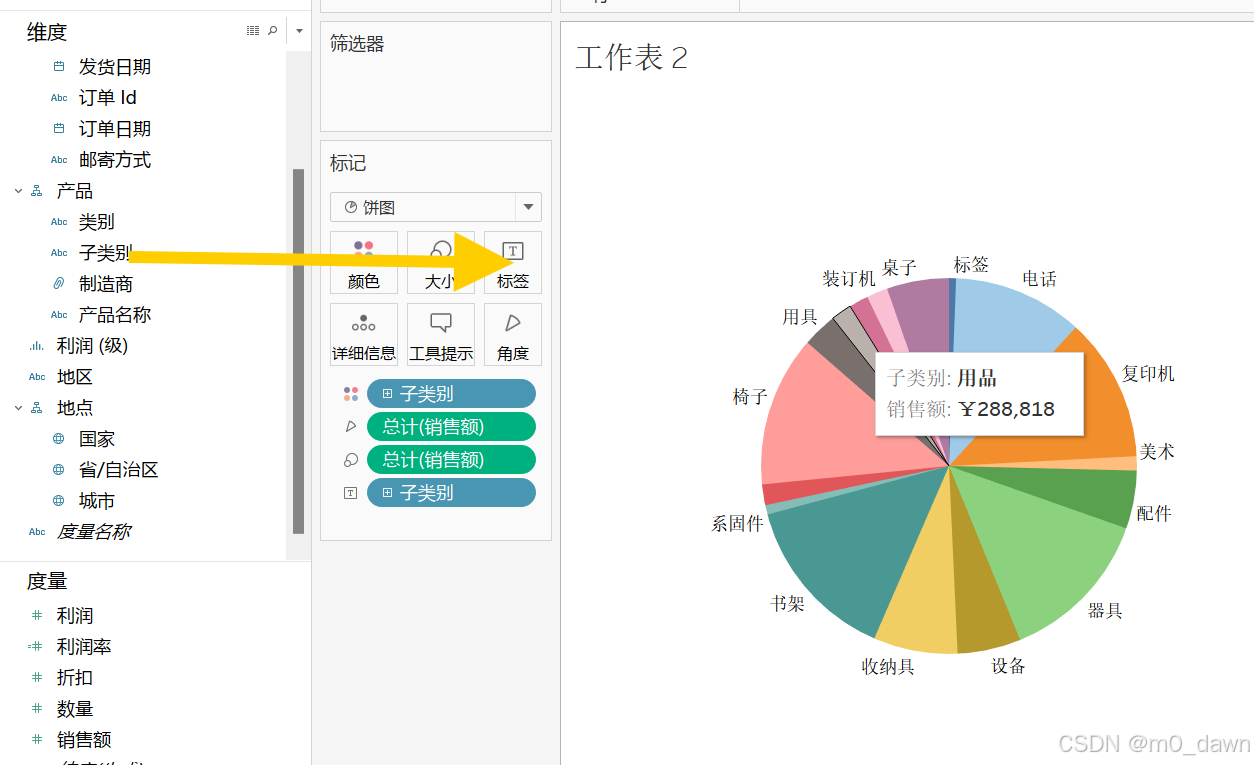Click the 颜色 marks card button
Screen dimensions: 1254x765
click(x=364, y=263)
